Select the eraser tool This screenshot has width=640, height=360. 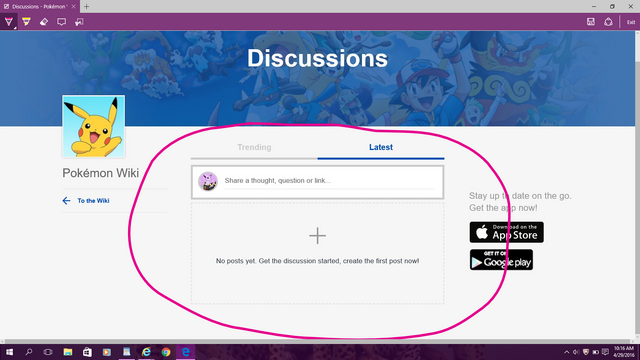tap(44, 22)
